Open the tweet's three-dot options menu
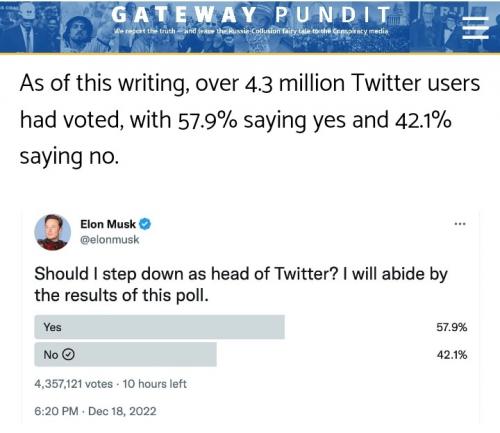This screenshot has width=500, height=433. pos(460,224)
